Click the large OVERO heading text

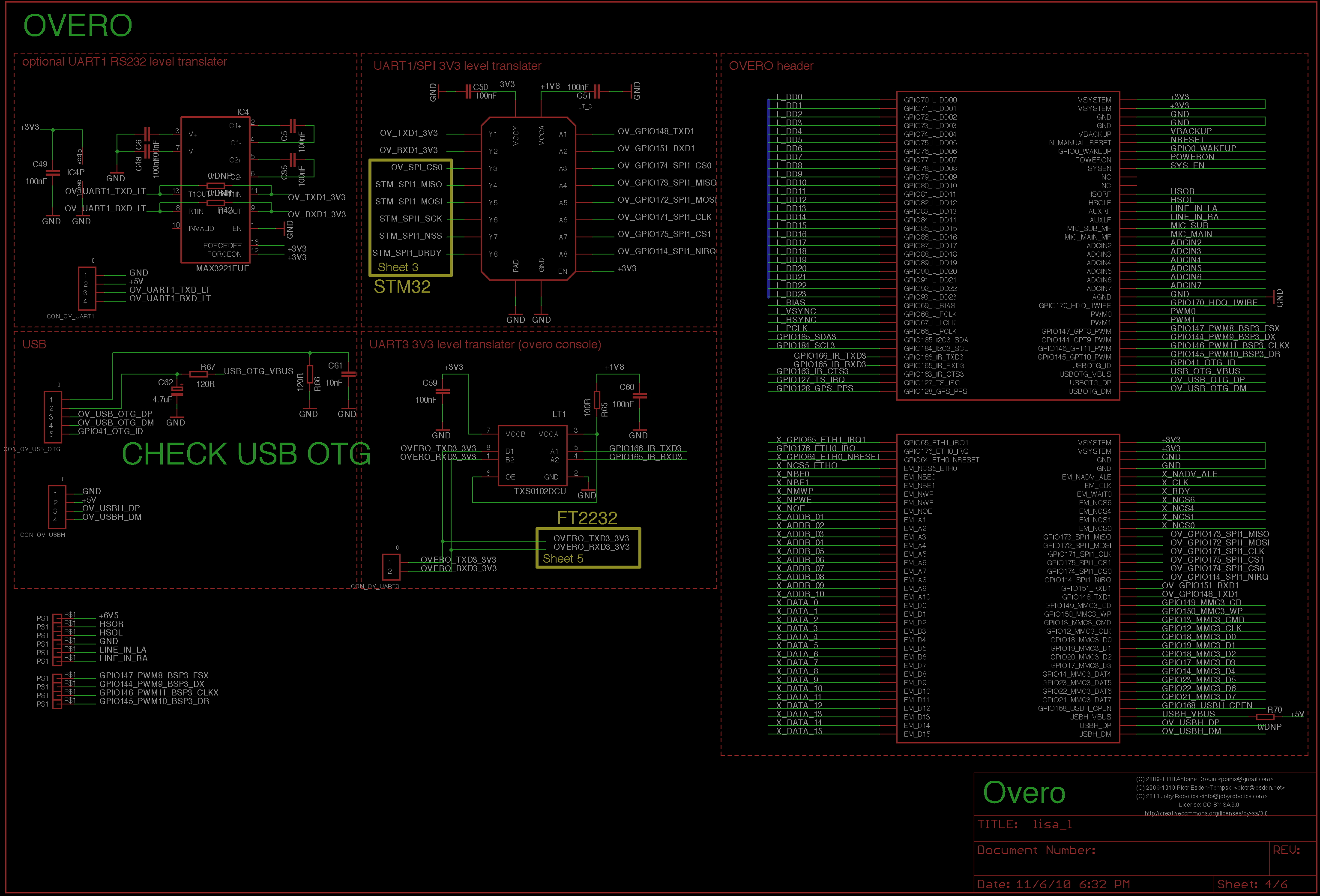tap(78, 26)
